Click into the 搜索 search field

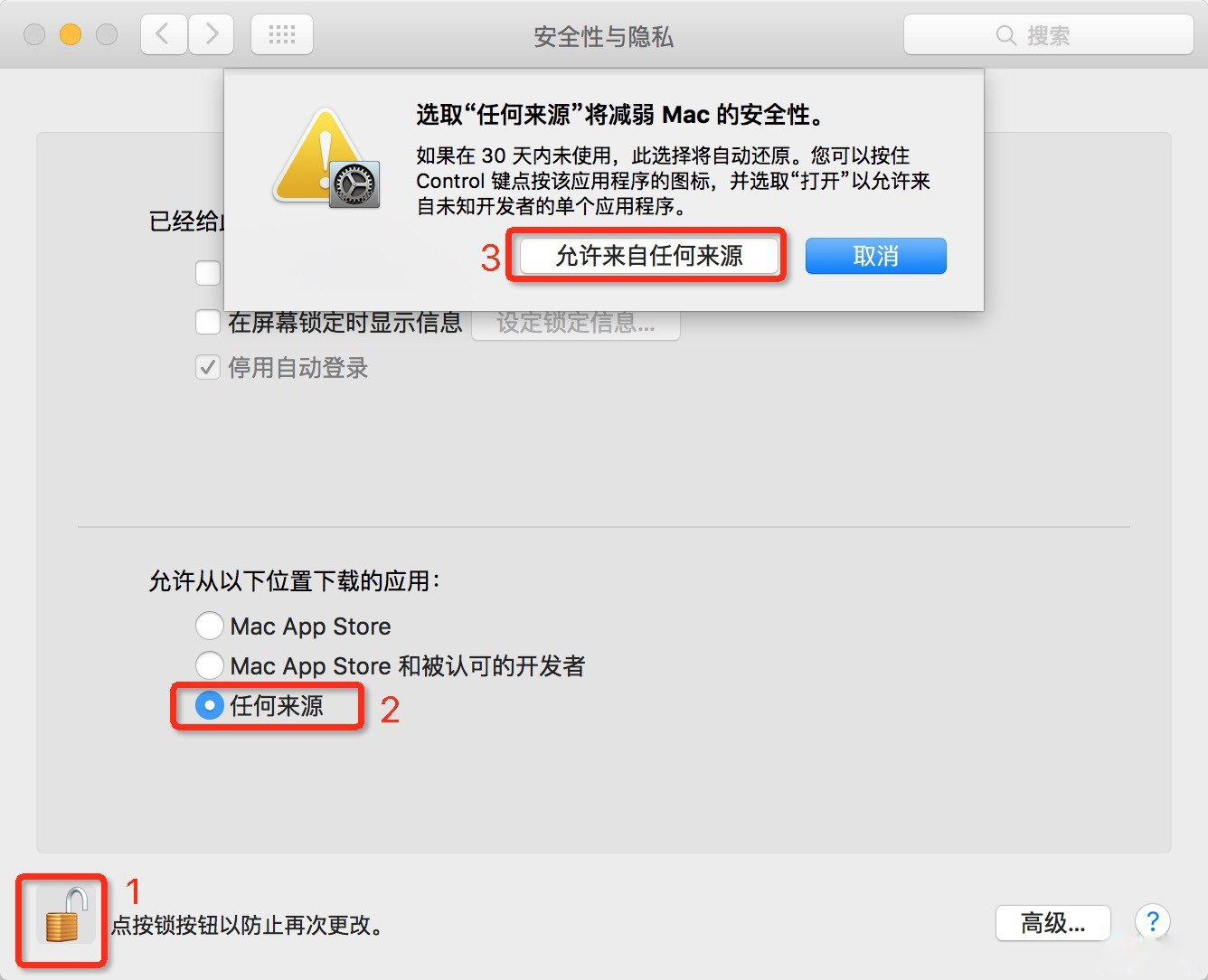[1049, 35]
